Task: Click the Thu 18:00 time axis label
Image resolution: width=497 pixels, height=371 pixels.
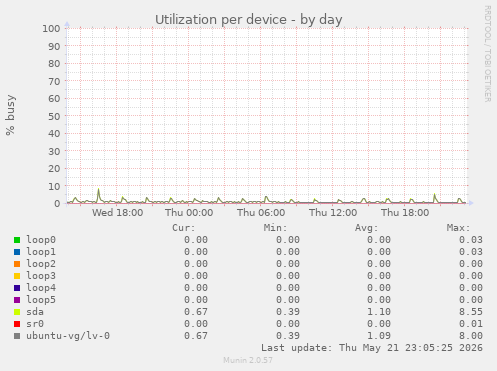Action: tap(405, 212)
